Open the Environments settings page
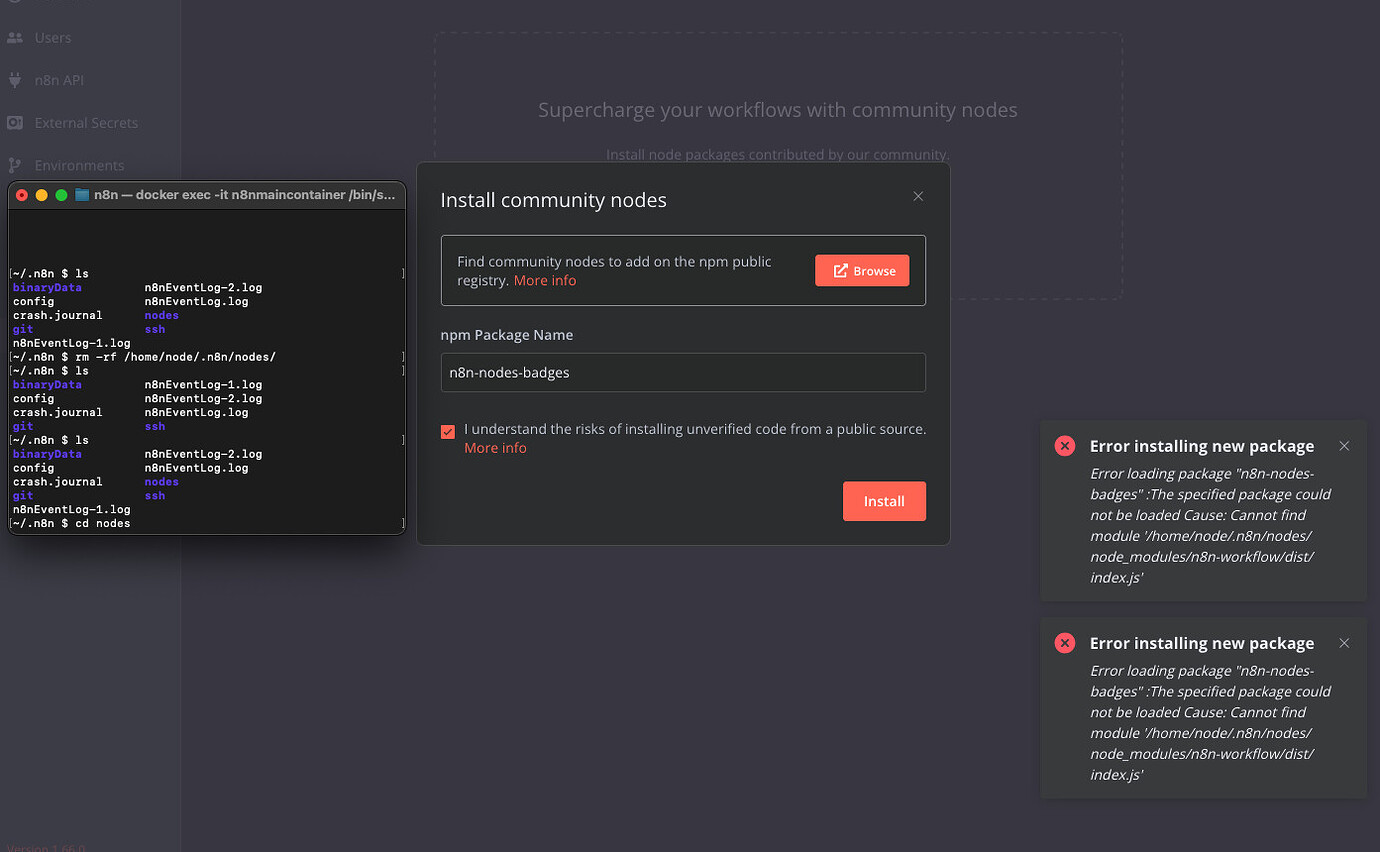This screenshot has width=1380, height=852. (x=79, y=164)
